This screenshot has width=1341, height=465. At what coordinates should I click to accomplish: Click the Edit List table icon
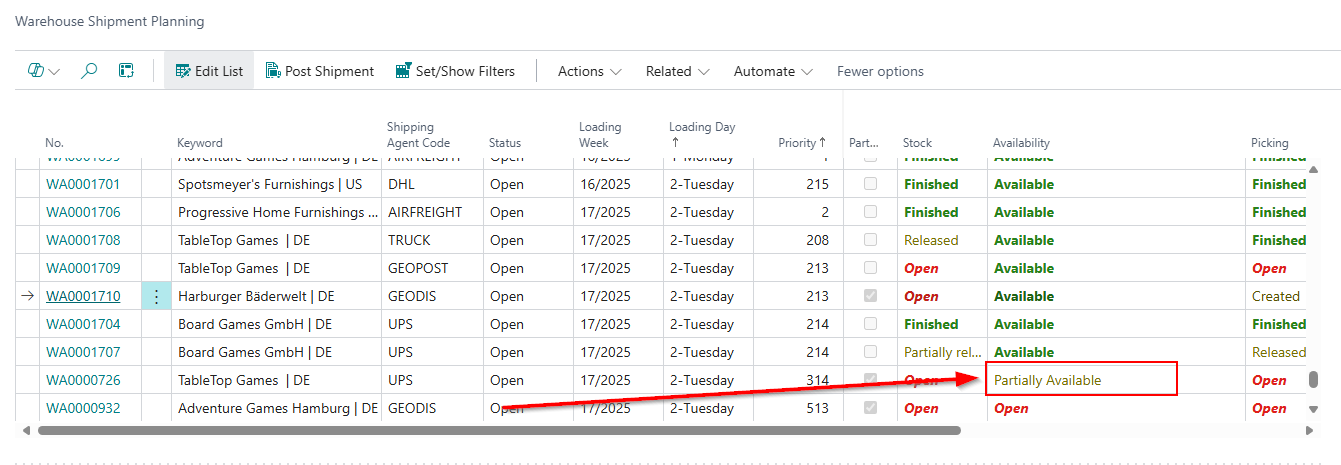point(182,71)
